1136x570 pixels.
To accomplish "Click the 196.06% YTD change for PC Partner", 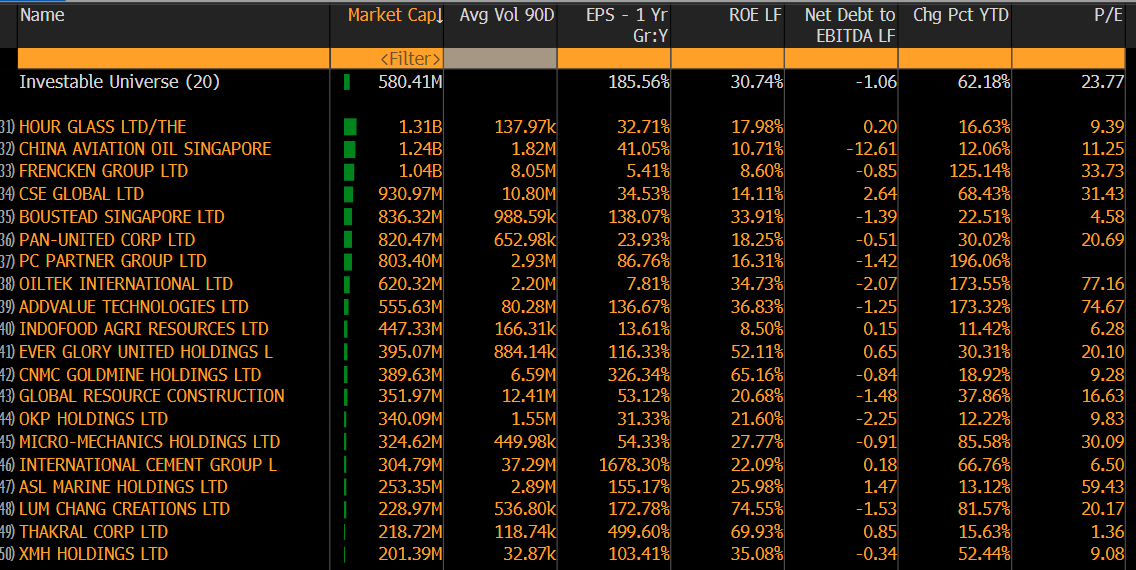I will point(980,261).
